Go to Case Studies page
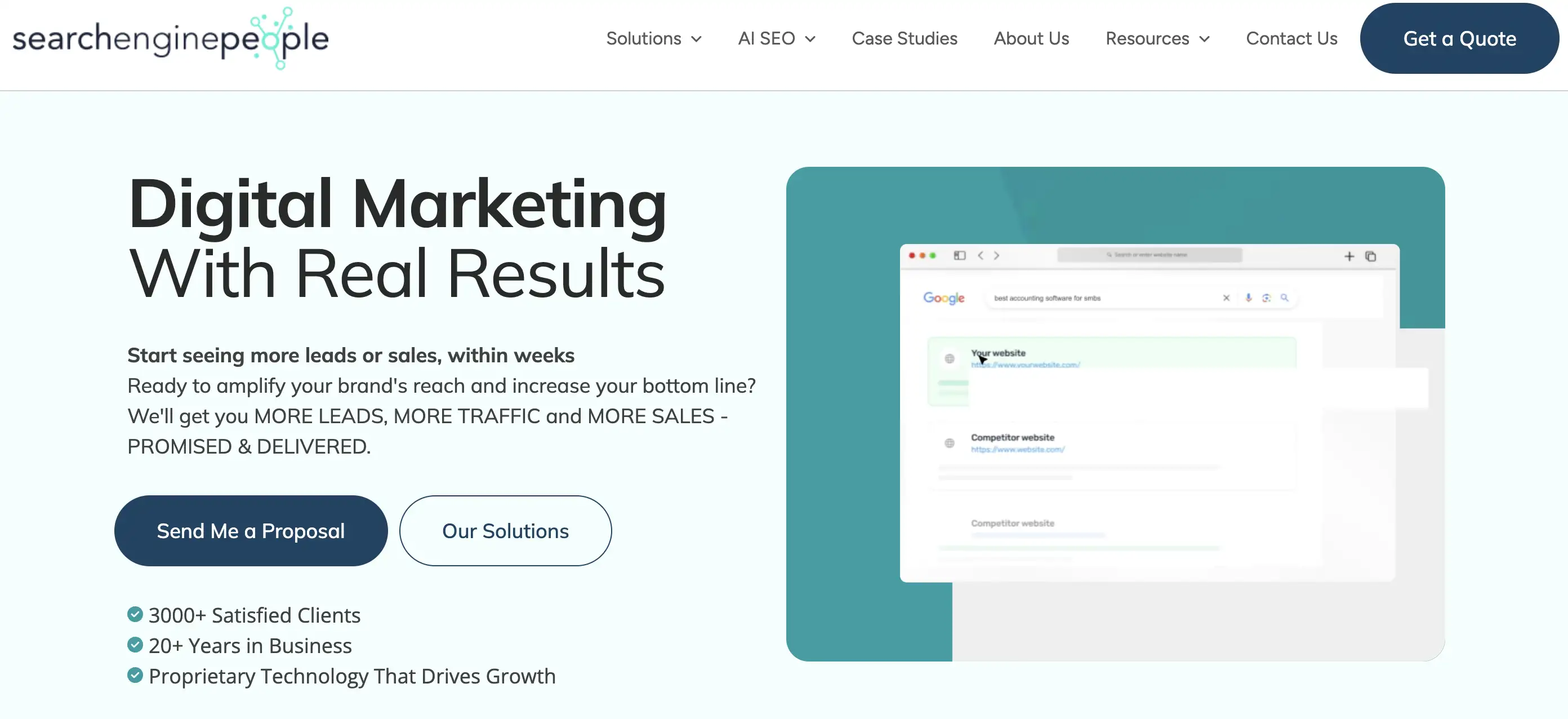The height and width of the screenshot is (719, 1568). click(x=904, y=39)
